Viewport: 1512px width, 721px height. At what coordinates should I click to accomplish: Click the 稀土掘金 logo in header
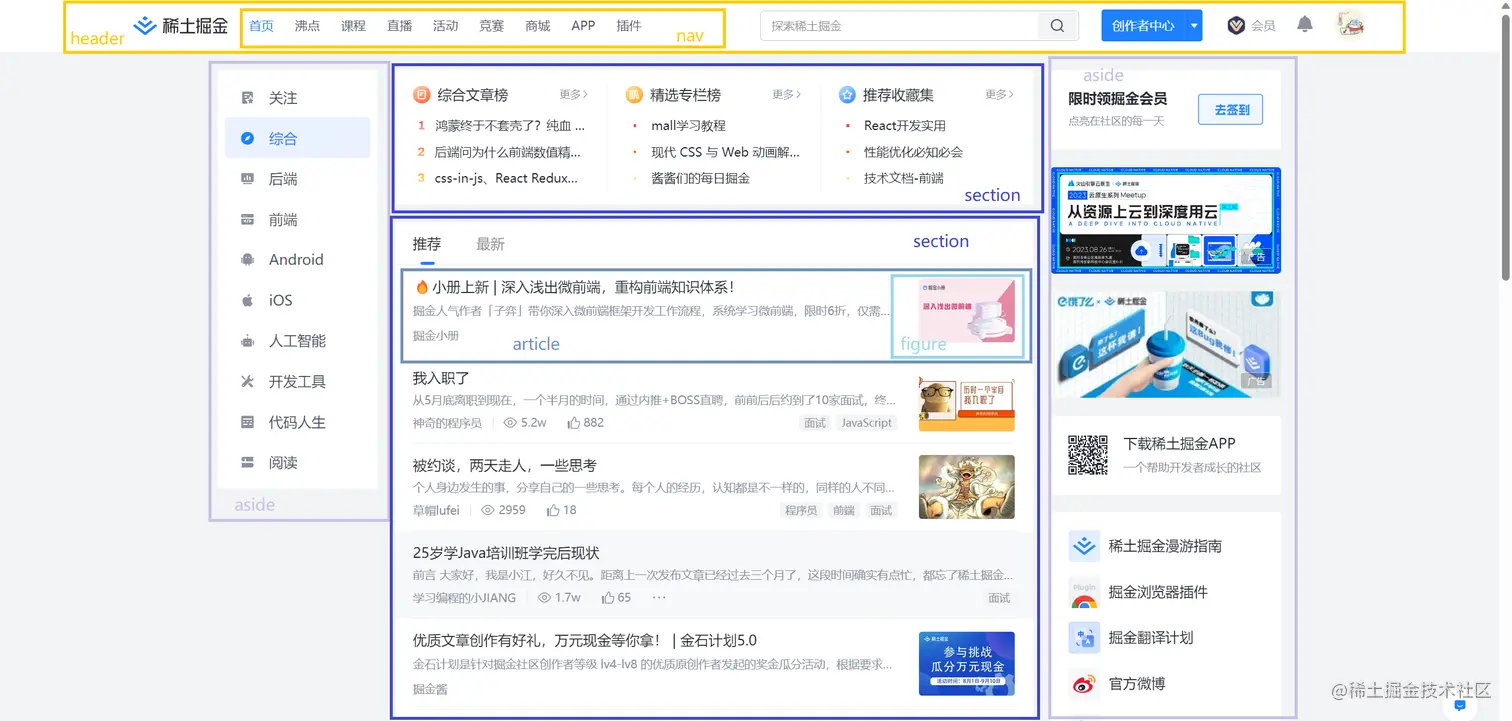pos(180,26)
